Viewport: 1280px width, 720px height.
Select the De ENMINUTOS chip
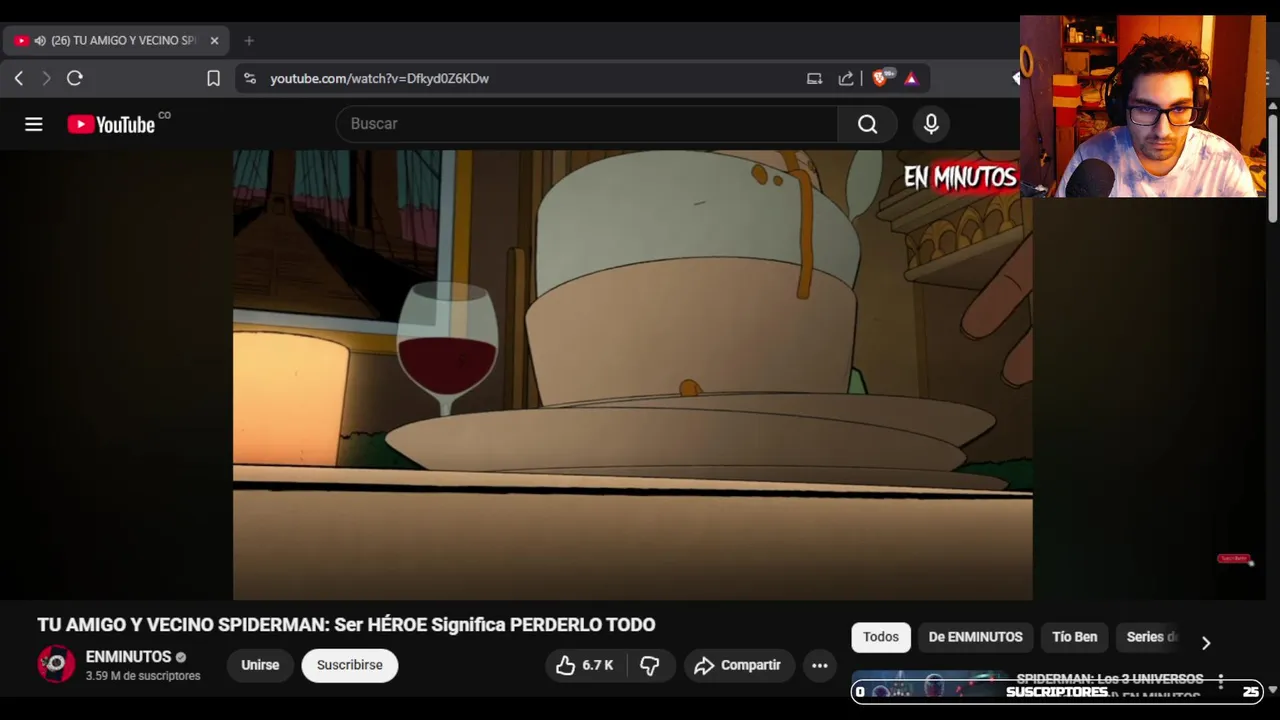(x=975, y=637)
